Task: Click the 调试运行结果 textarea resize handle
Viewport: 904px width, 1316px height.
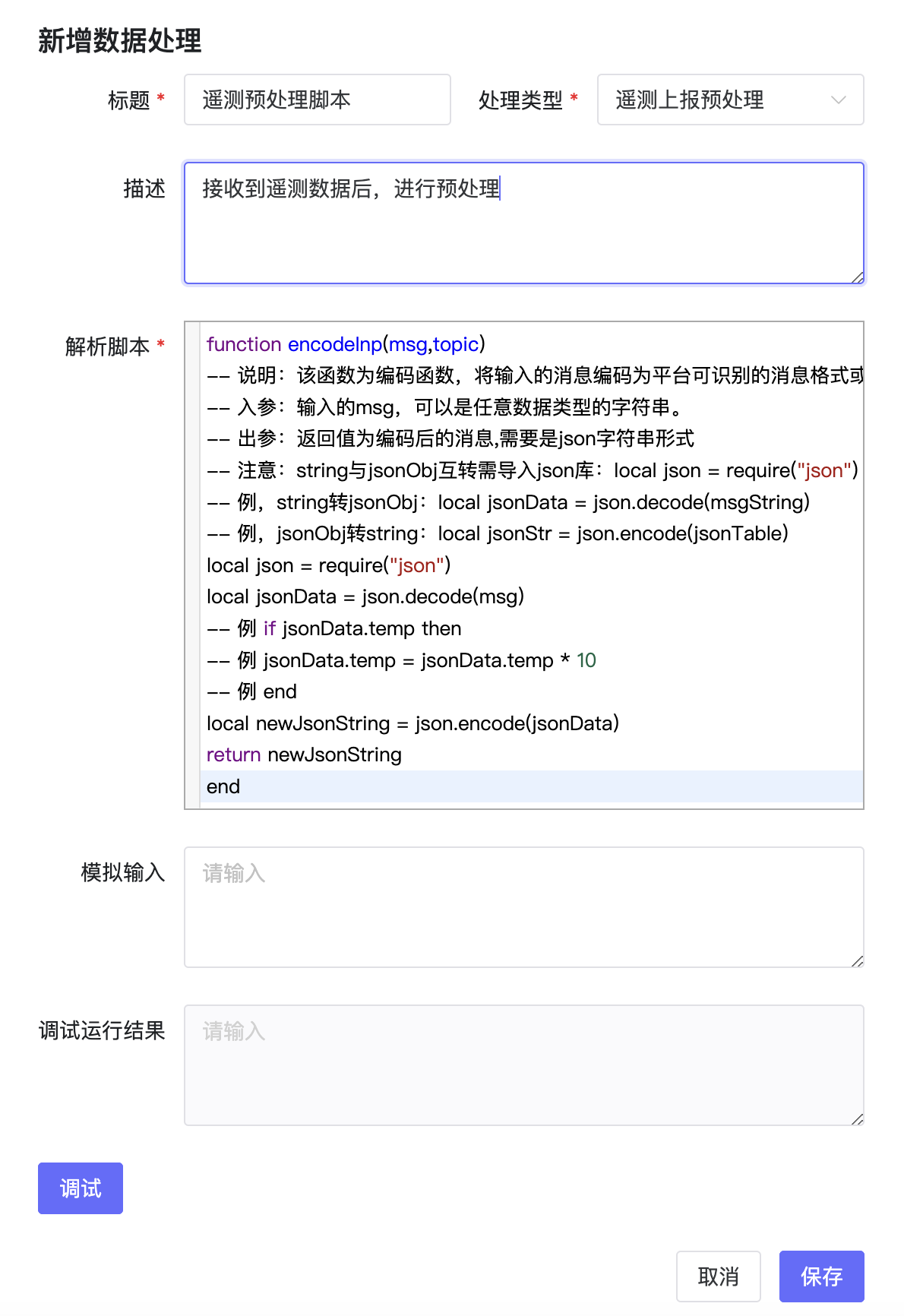Action: pyautogui.click(x=858, y=1119)
